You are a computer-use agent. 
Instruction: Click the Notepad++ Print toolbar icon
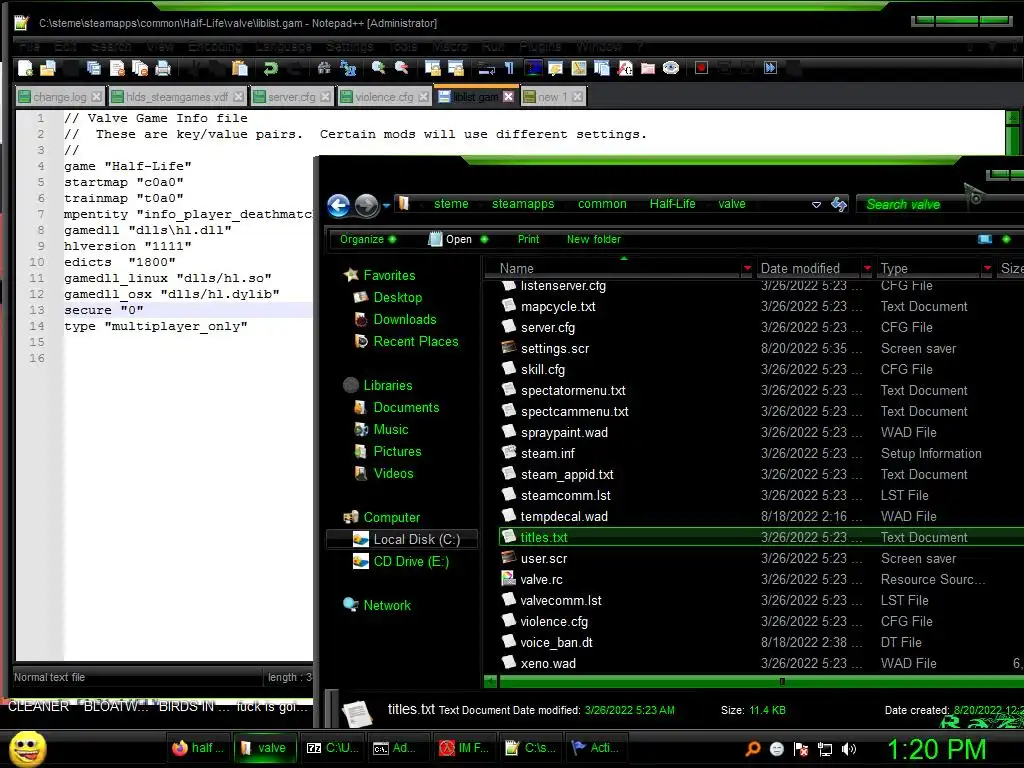163,68
